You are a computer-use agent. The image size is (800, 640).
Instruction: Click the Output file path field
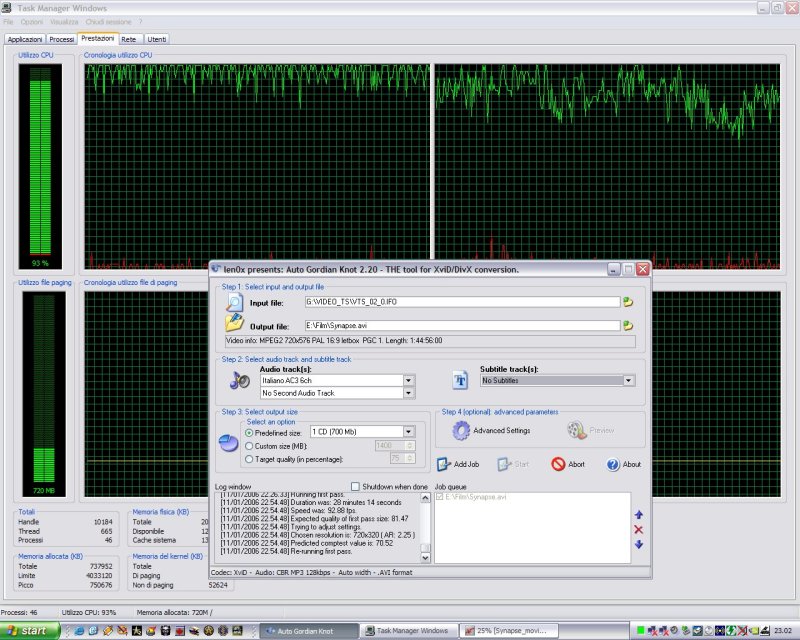click(x=462, y=326)
